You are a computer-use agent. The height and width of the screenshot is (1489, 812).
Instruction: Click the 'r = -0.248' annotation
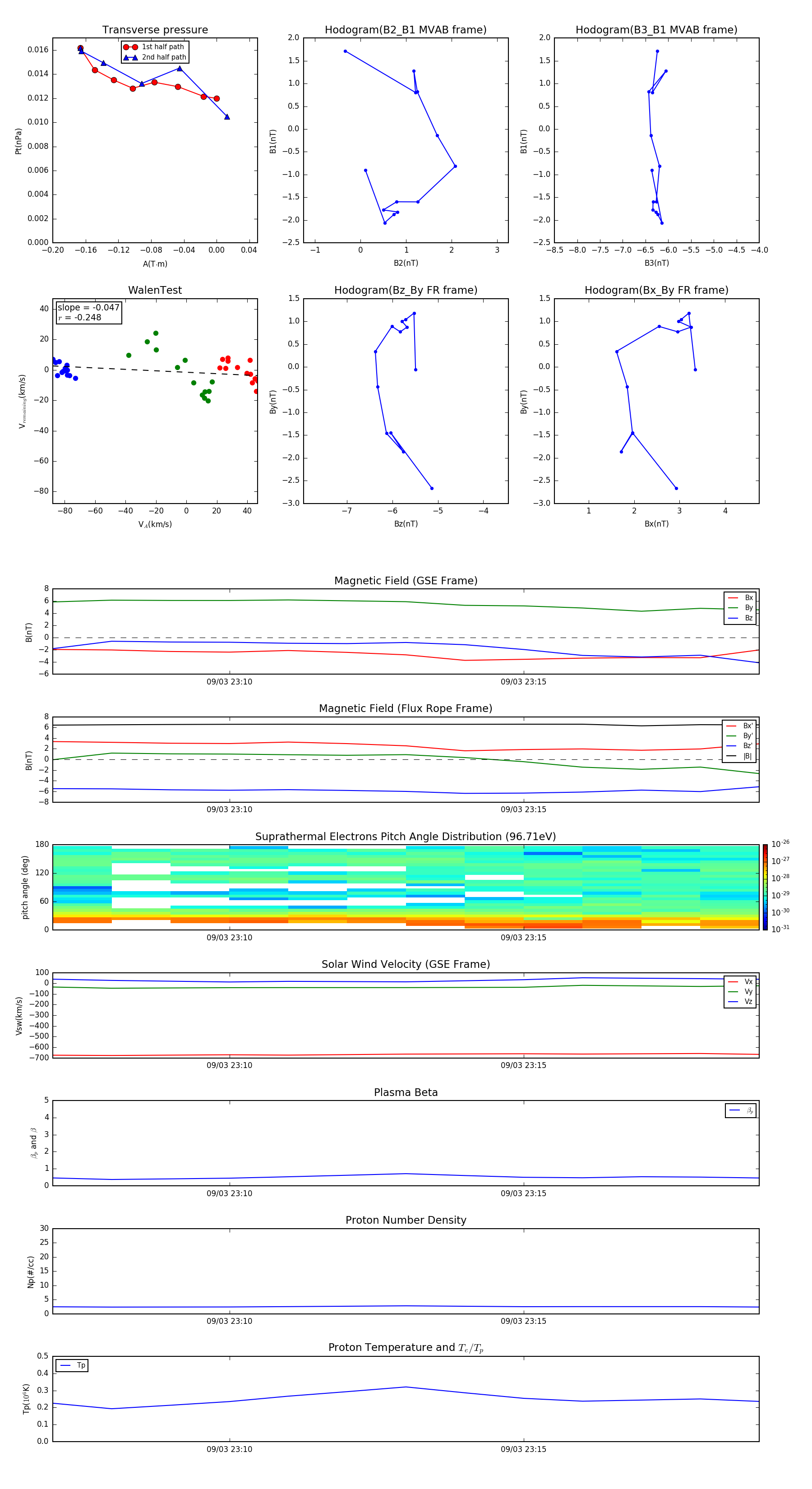pos(80,317)
